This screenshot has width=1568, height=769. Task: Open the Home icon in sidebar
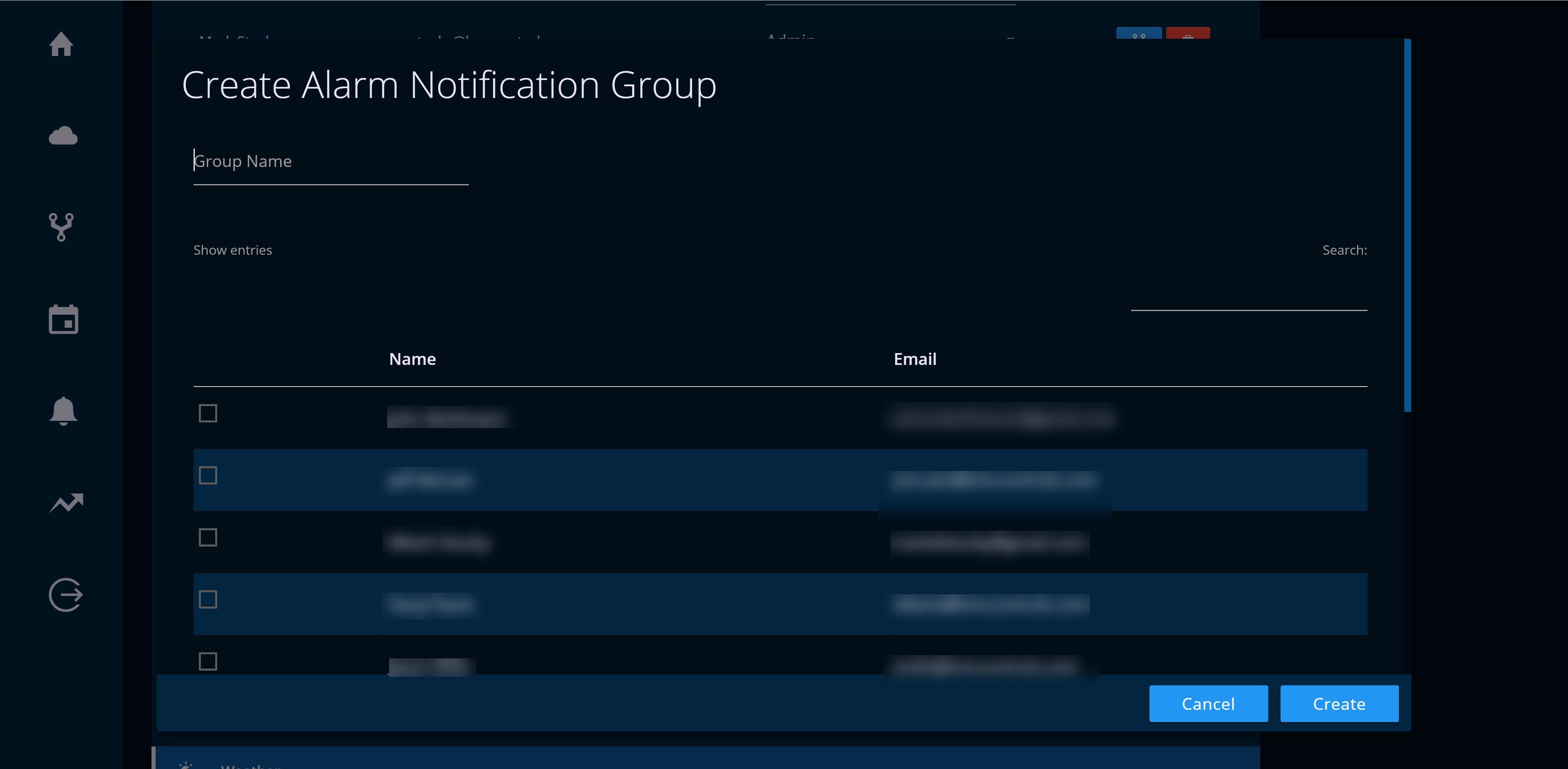click(x=62, y=44)
